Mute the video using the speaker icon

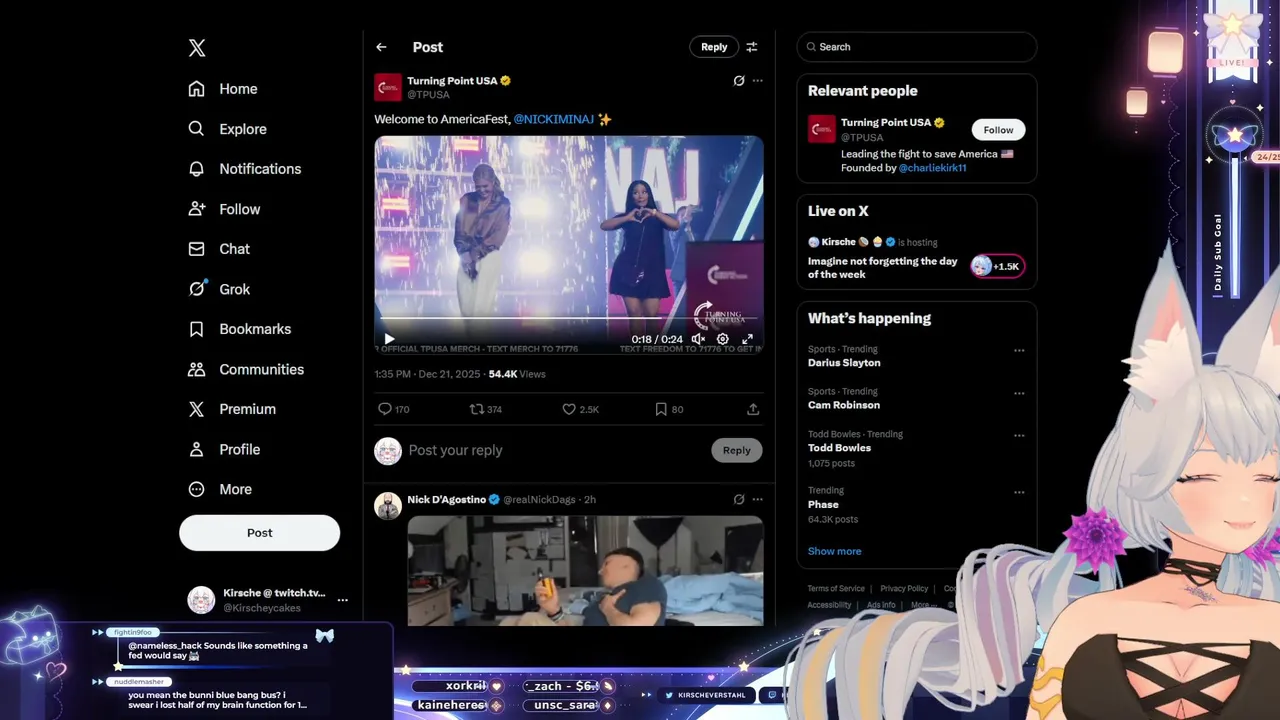click(698, 339)
